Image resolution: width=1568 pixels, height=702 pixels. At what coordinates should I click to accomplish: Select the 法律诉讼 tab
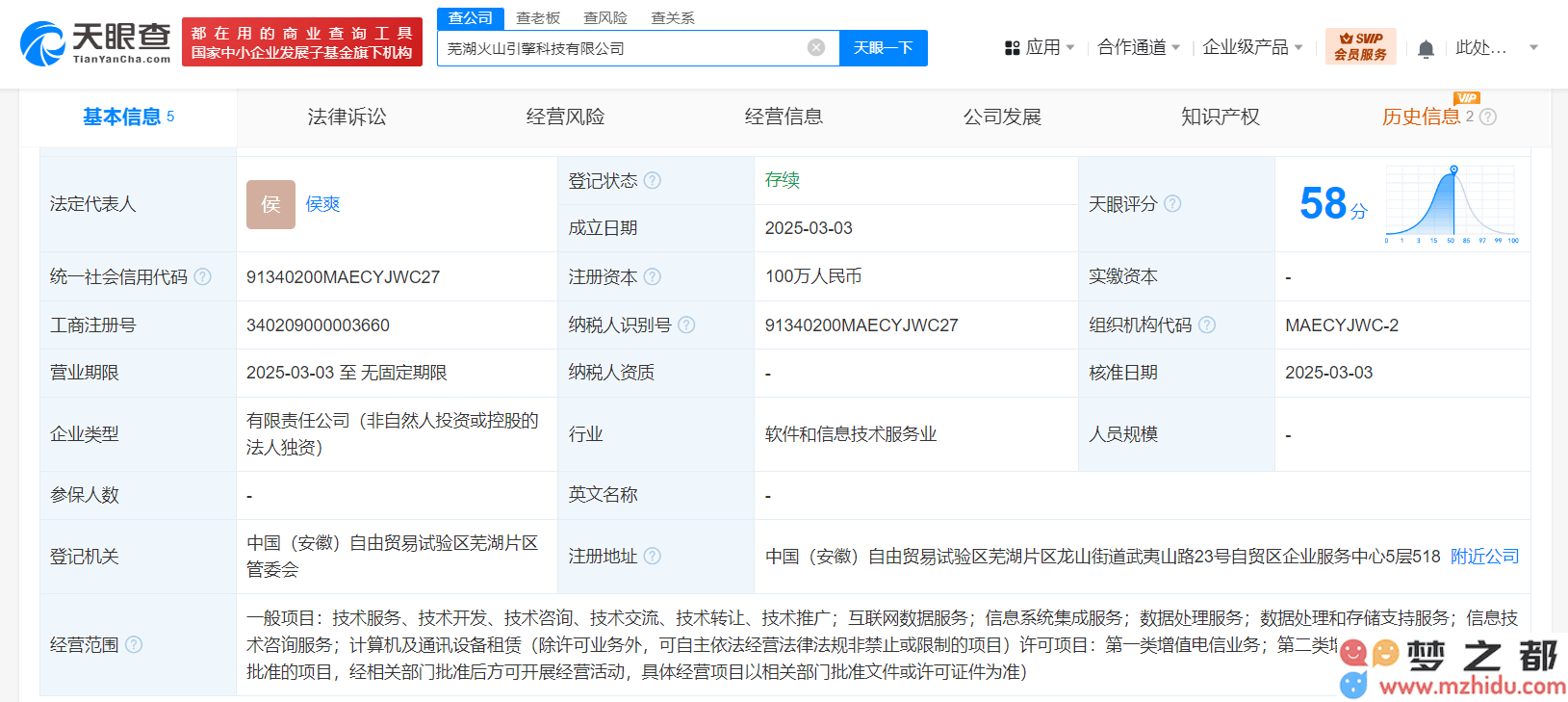(x=347, y=117)
